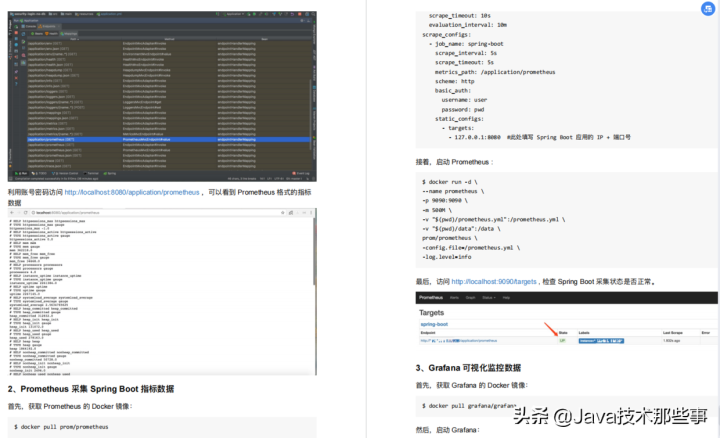
Task: Select Beans tab in IDE endpoints view
Action: click(x=37, y=34)
